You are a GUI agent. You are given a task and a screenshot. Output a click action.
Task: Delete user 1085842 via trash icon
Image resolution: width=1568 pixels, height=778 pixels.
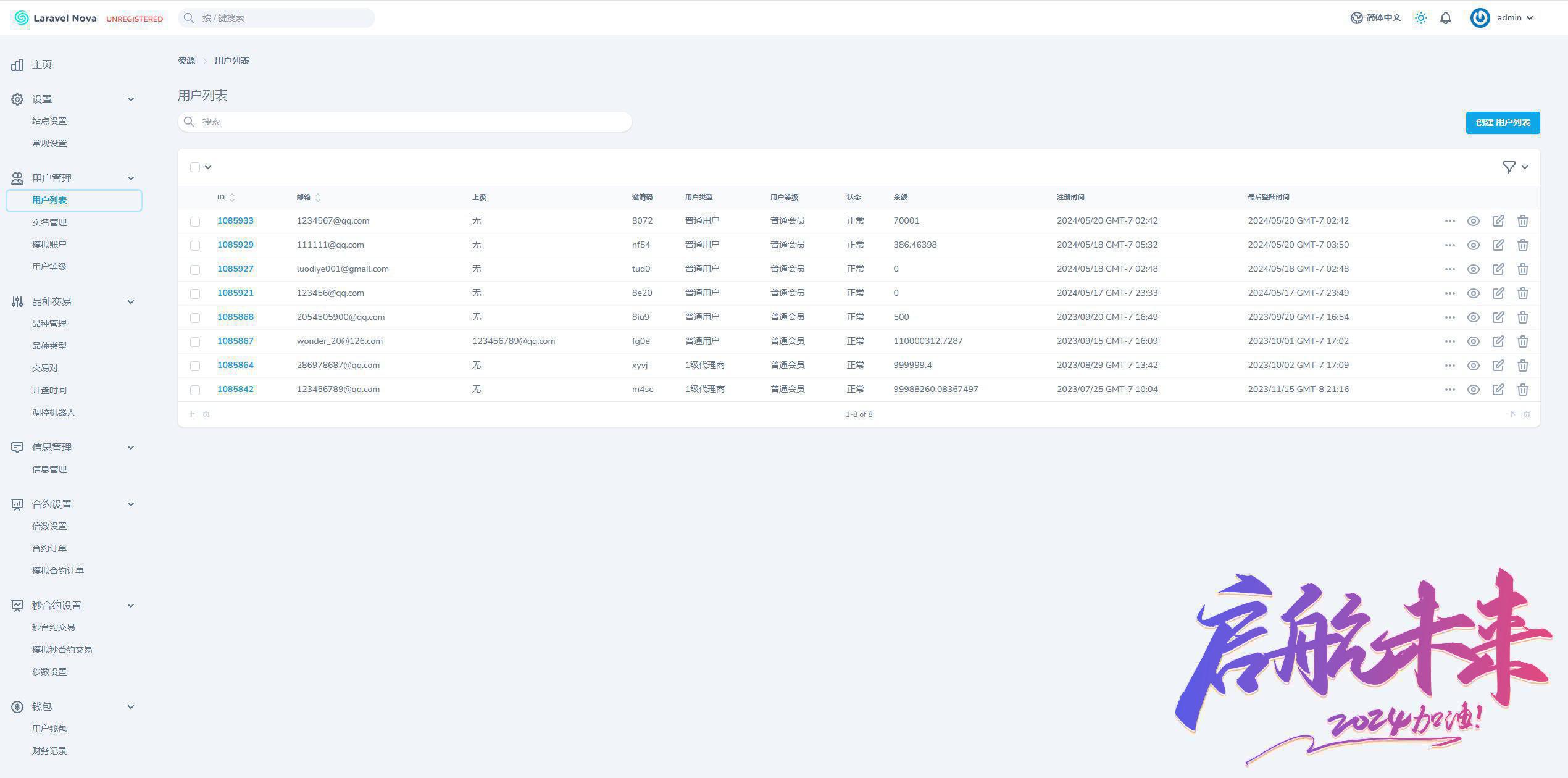point(1523,390)
